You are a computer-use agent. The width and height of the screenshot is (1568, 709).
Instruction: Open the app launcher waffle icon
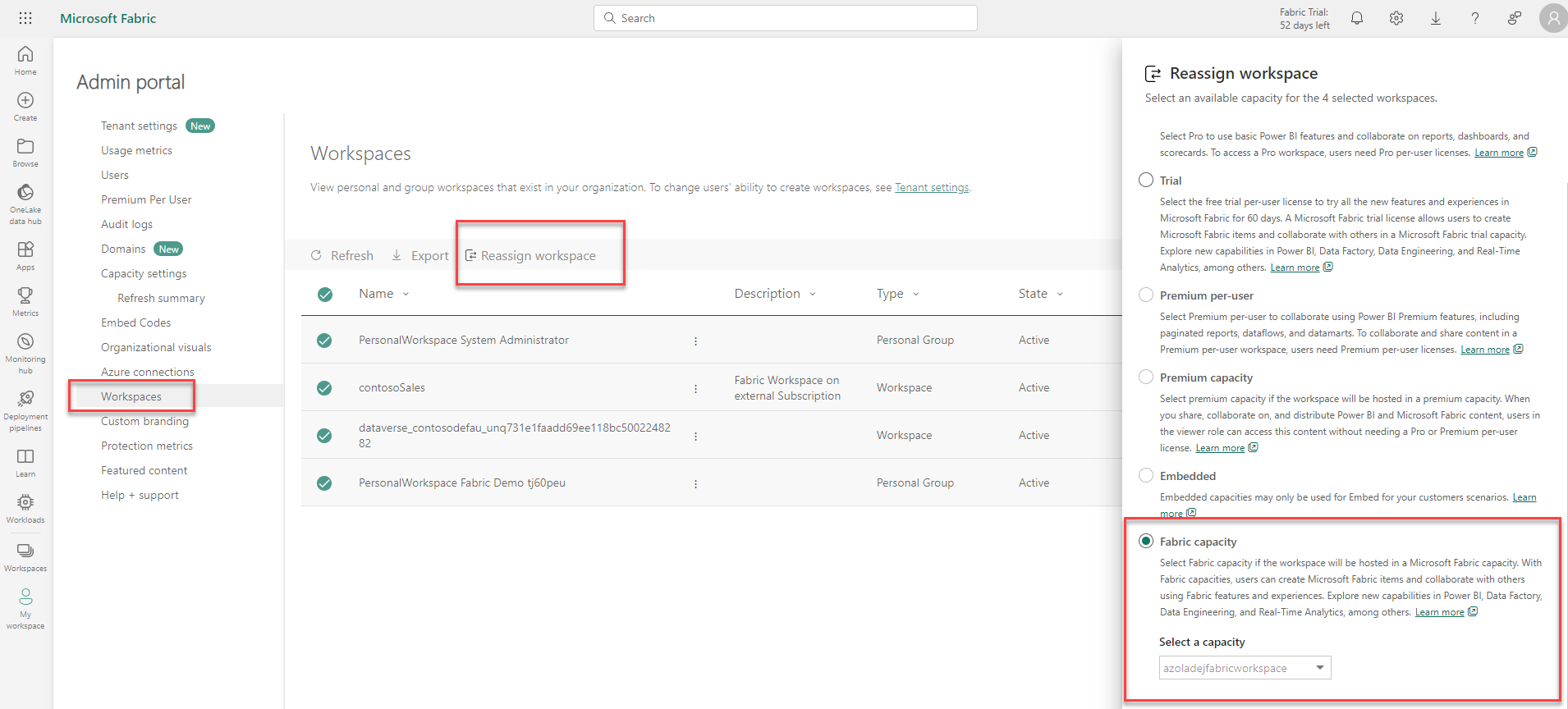tap(25, 18)
